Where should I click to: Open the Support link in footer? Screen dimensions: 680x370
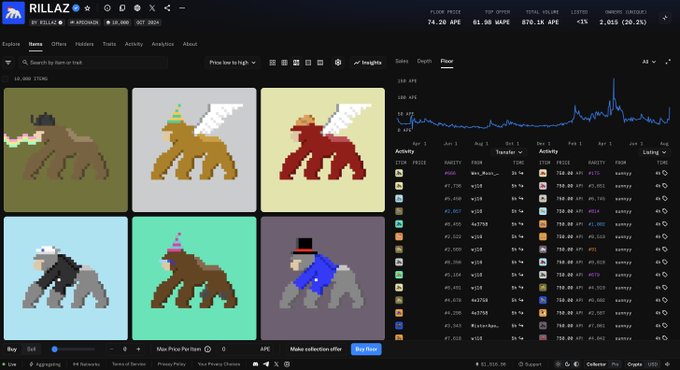pyautogui.click(x=530, y=364)
